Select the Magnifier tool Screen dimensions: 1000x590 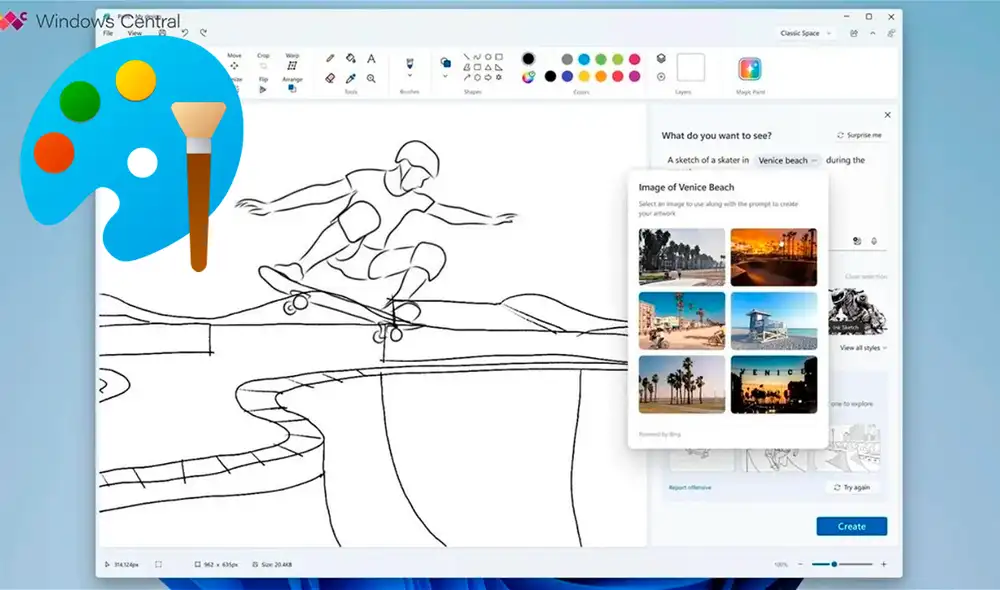coord(371,79)
